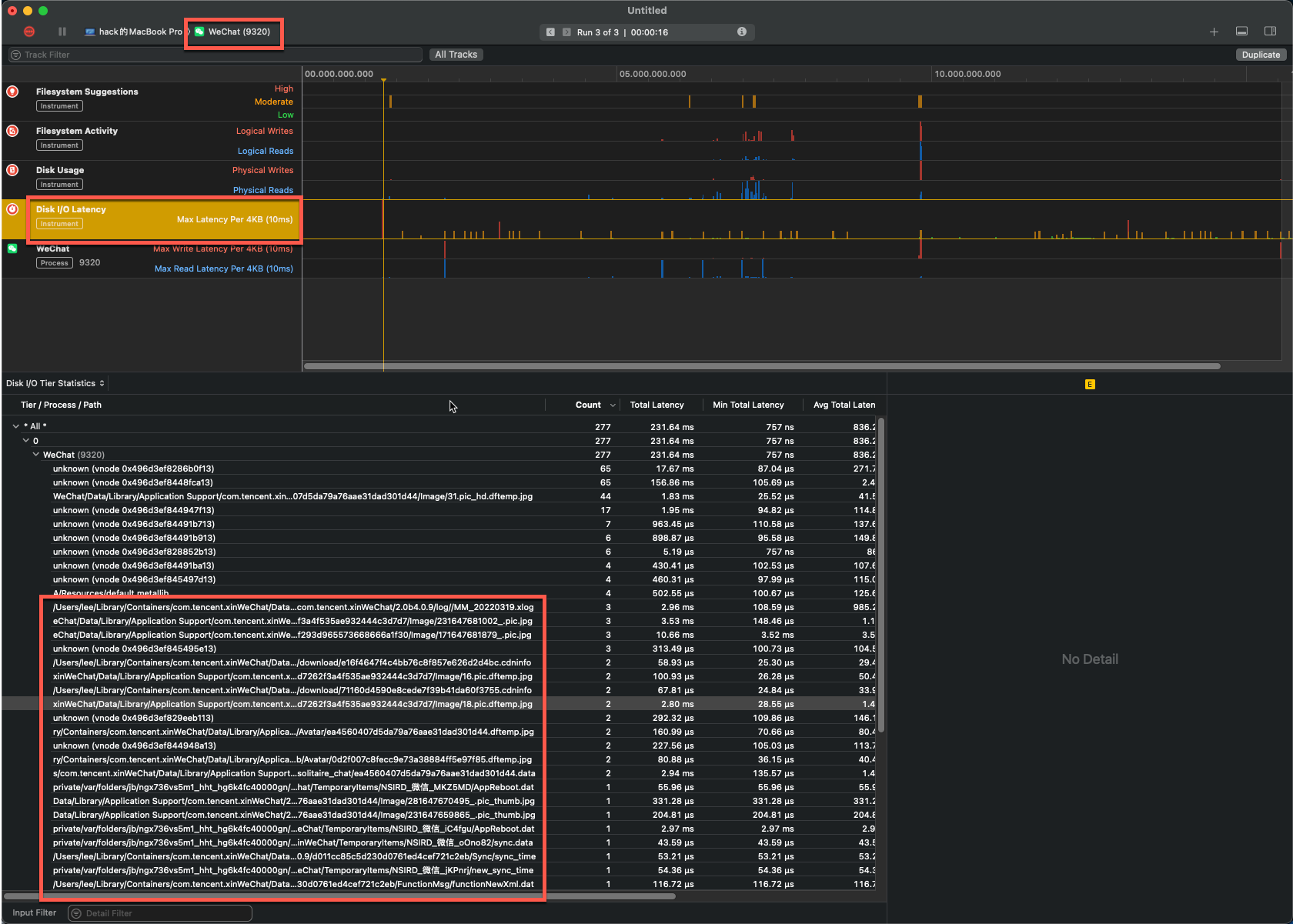The image size is (1293, 924).
Task: Select hack's MacBook Pro target device
Action: pos(133,32)
